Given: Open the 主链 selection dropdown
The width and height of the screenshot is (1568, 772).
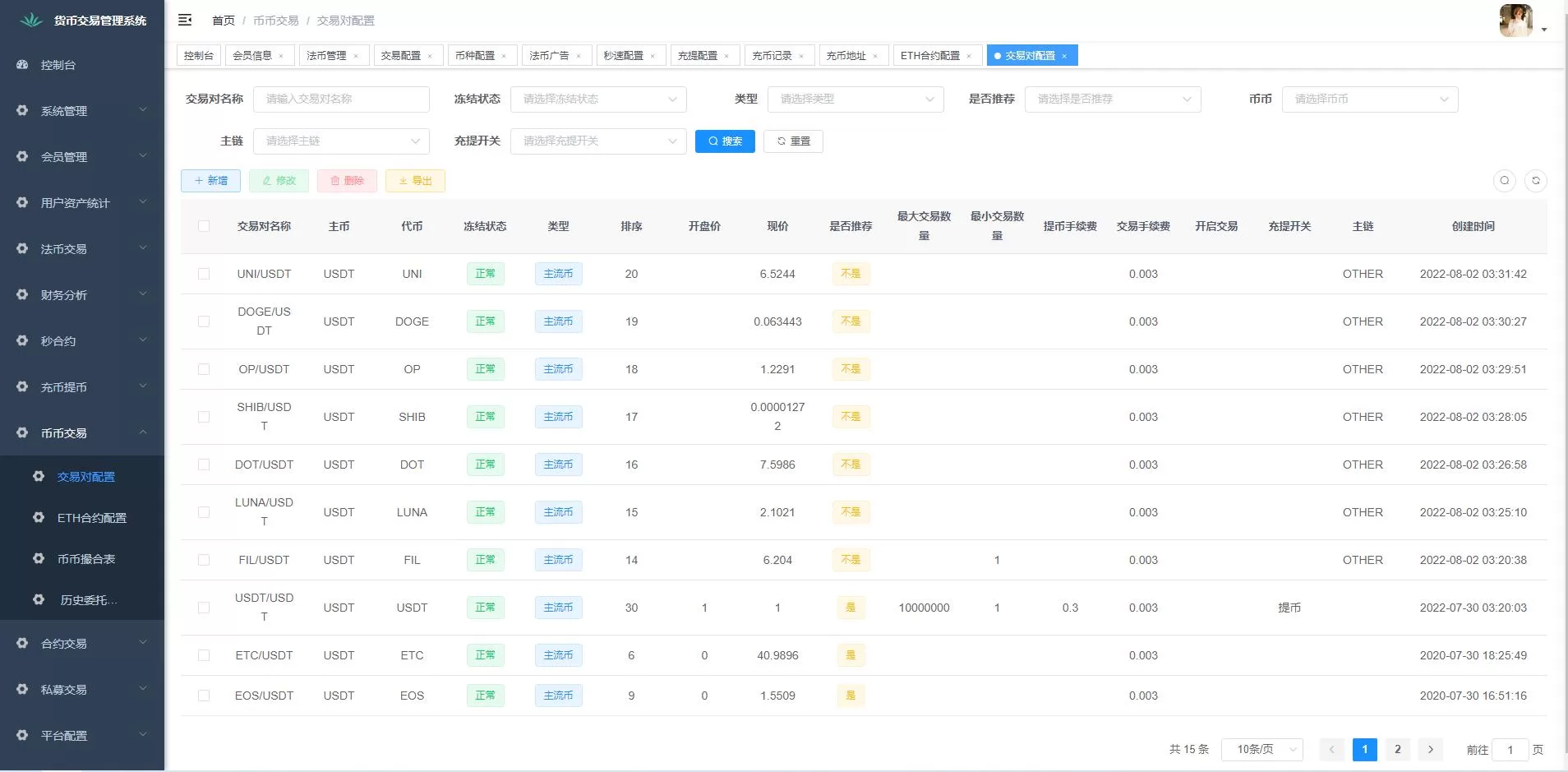Looking at the screenshot, I should pos(341,141).
